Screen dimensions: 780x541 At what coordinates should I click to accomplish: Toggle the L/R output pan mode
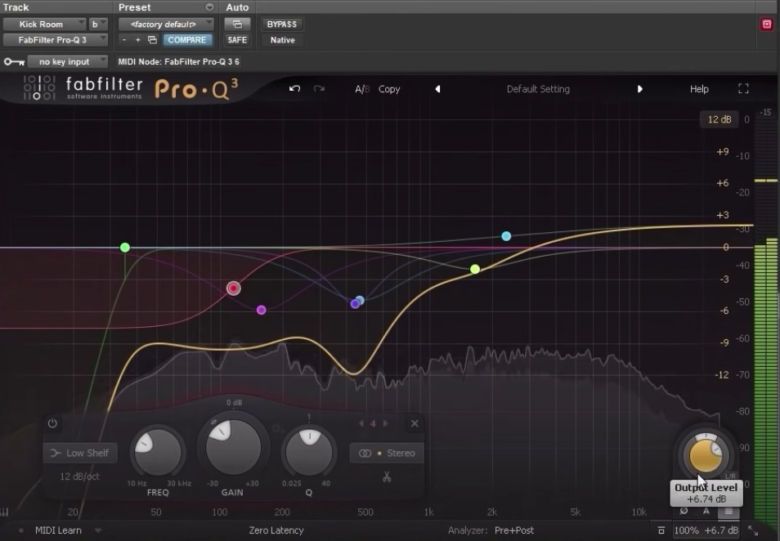click(730, 476)
